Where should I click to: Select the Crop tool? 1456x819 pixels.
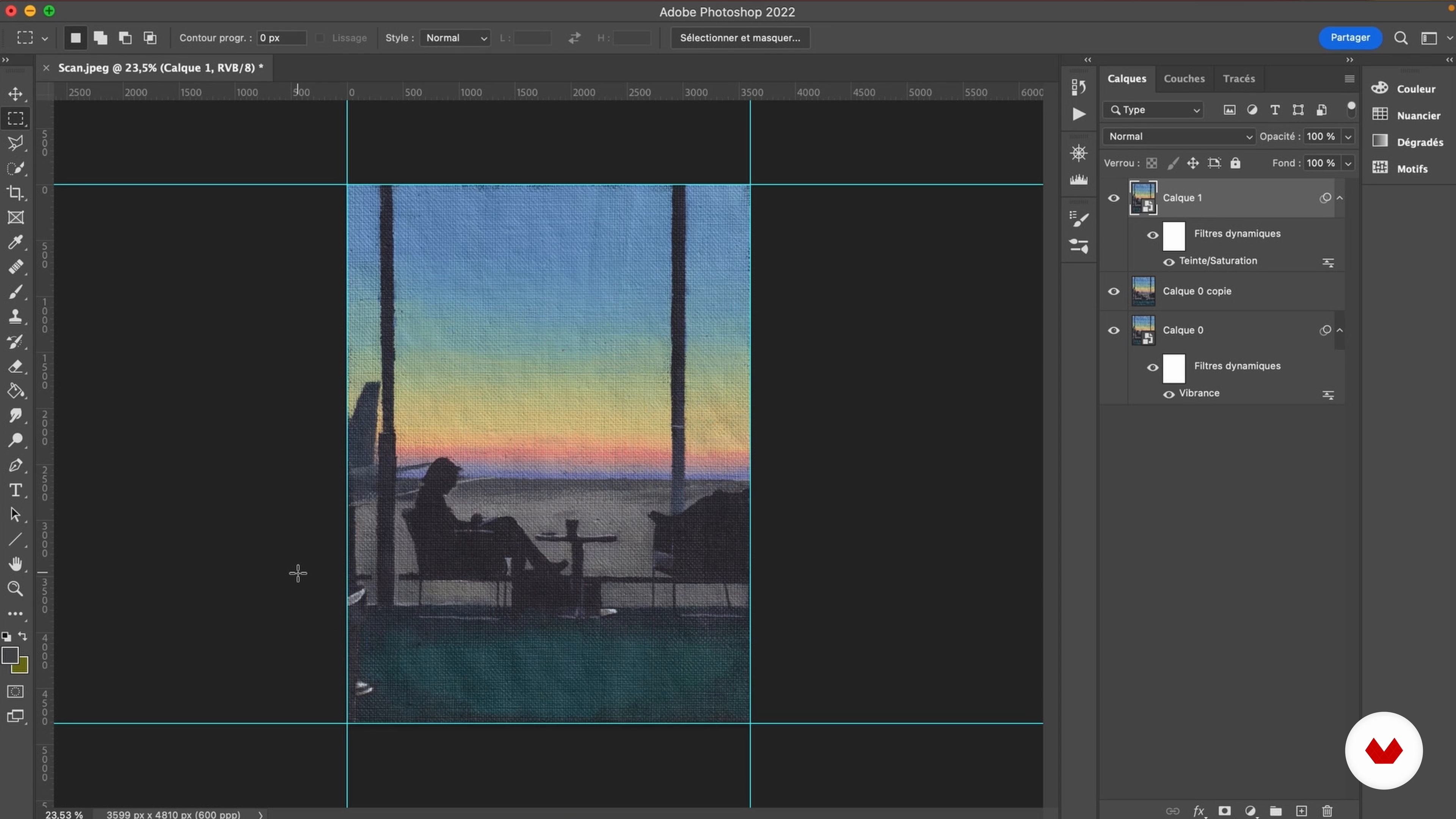point(15,193)
